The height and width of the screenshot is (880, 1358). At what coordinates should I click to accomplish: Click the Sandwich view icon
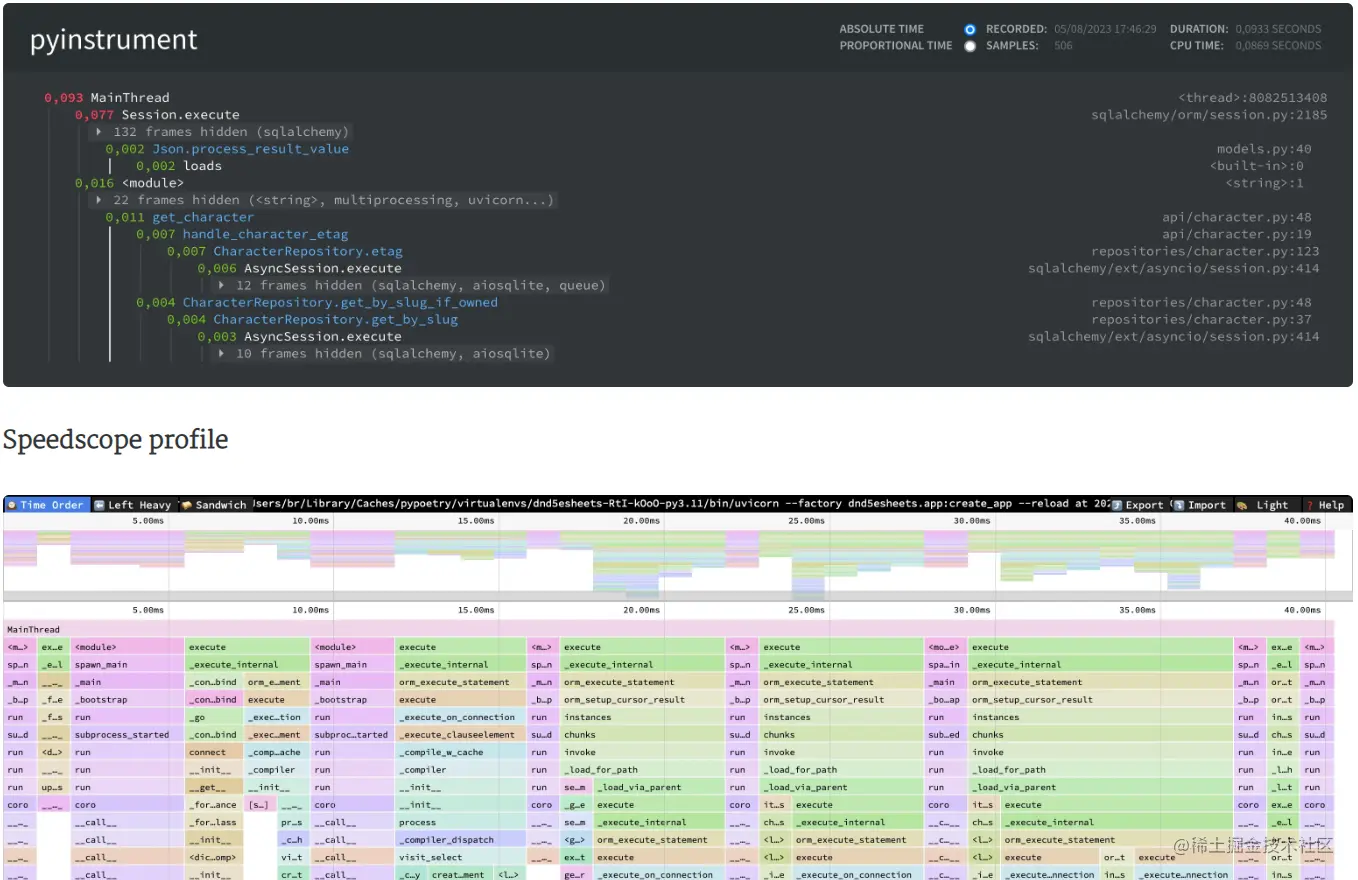click(x=186, y=505)
